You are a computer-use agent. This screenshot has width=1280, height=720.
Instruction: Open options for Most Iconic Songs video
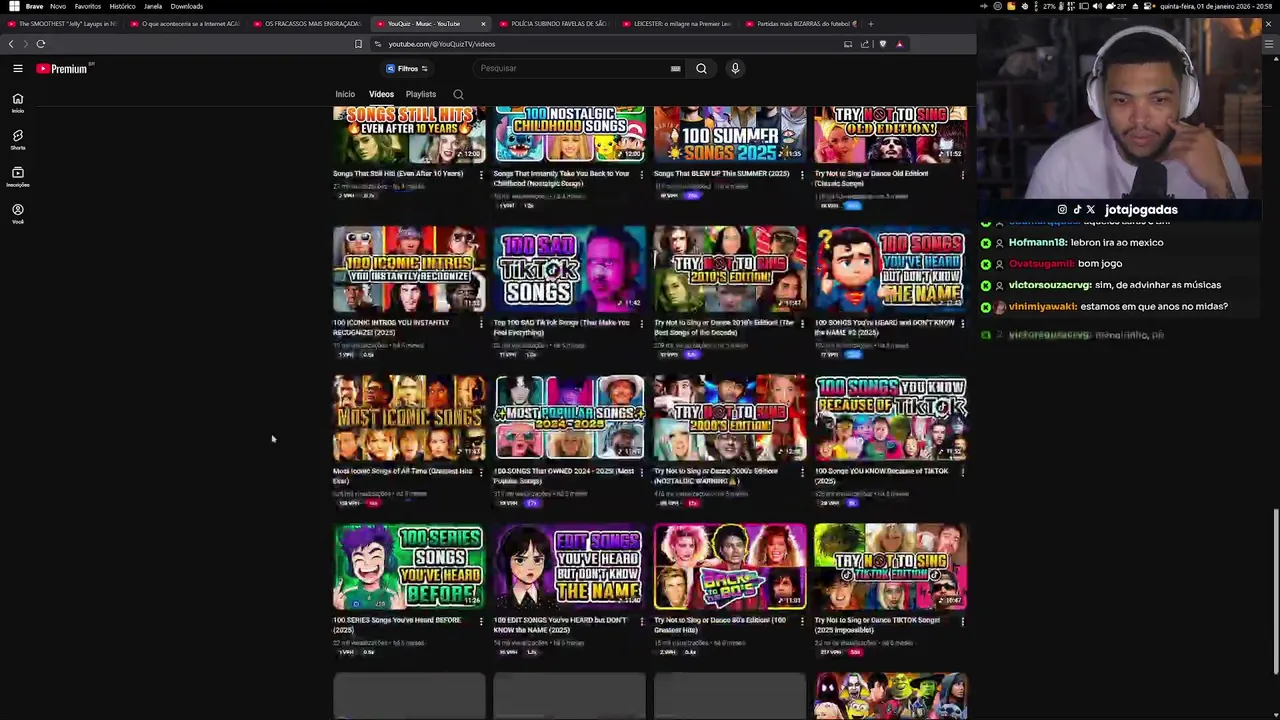pyautogui.click(x=481, y=472)
